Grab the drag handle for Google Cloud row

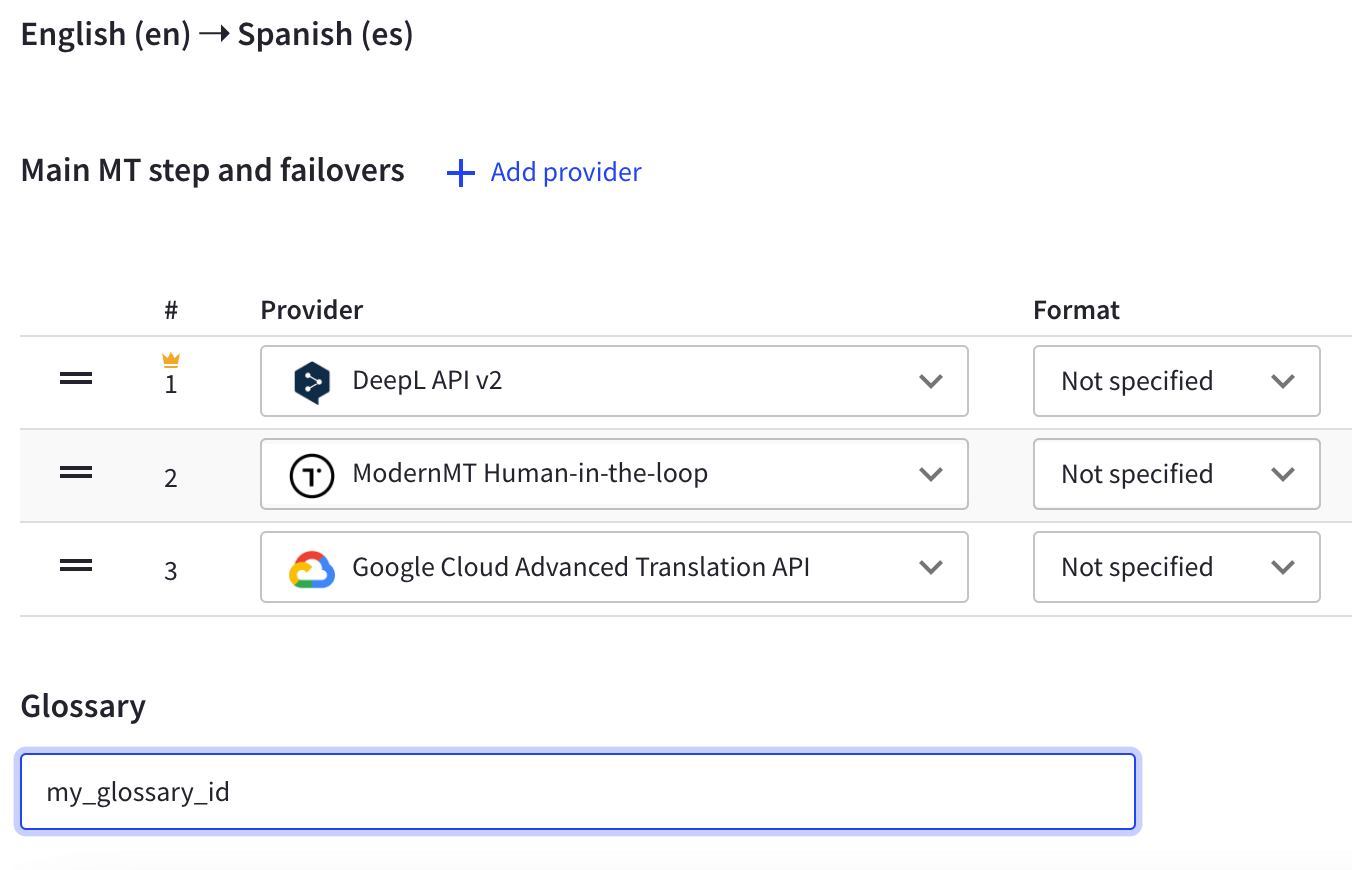tap(76, 565)
